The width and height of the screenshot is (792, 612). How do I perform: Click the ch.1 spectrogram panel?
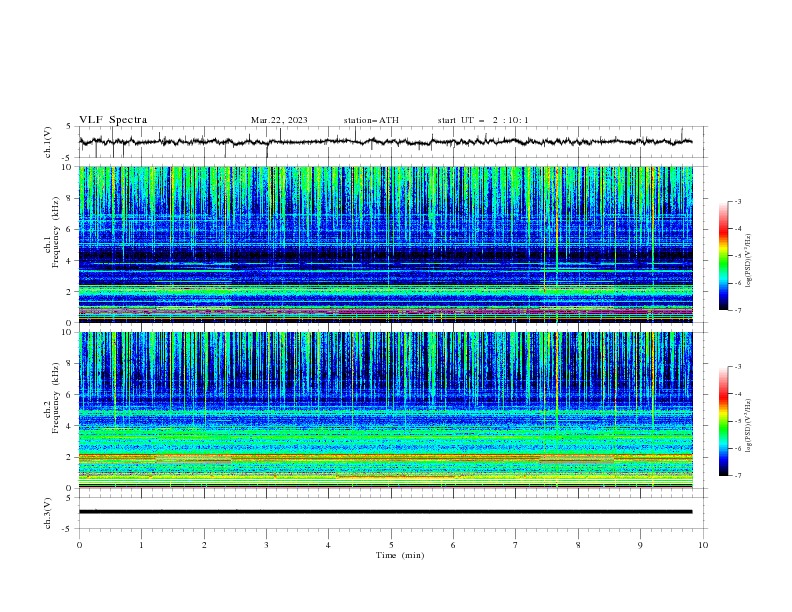385,244
